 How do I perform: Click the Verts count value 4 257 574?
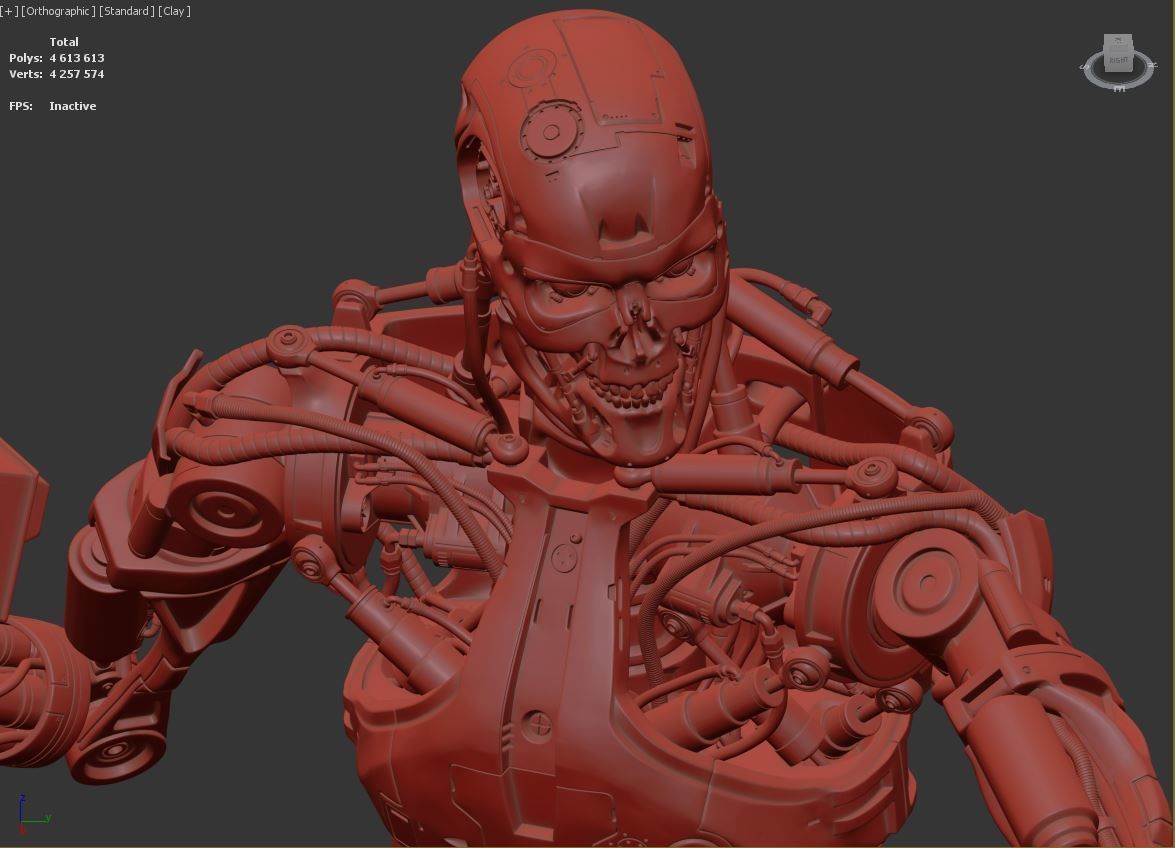(76, 74)
